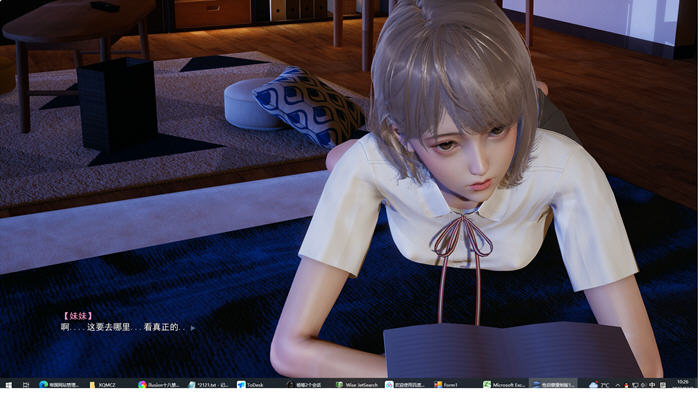
Task: Toggle the Chinese input method indicator
Action: pyautogui.click(x=652, y=385)
